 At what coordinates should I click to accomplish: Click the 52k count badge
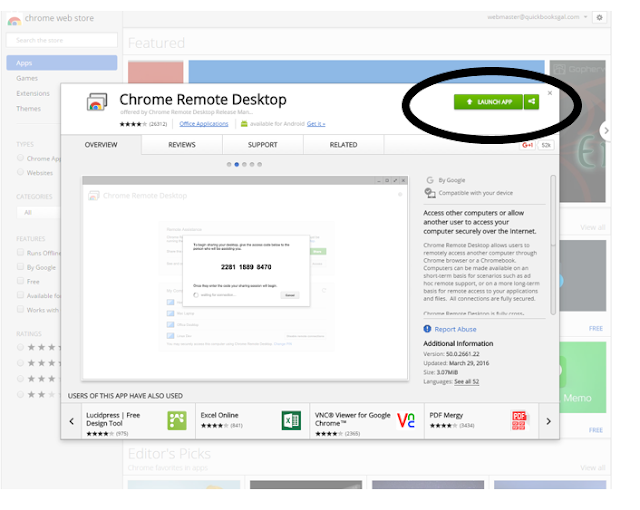click(546, 145)
